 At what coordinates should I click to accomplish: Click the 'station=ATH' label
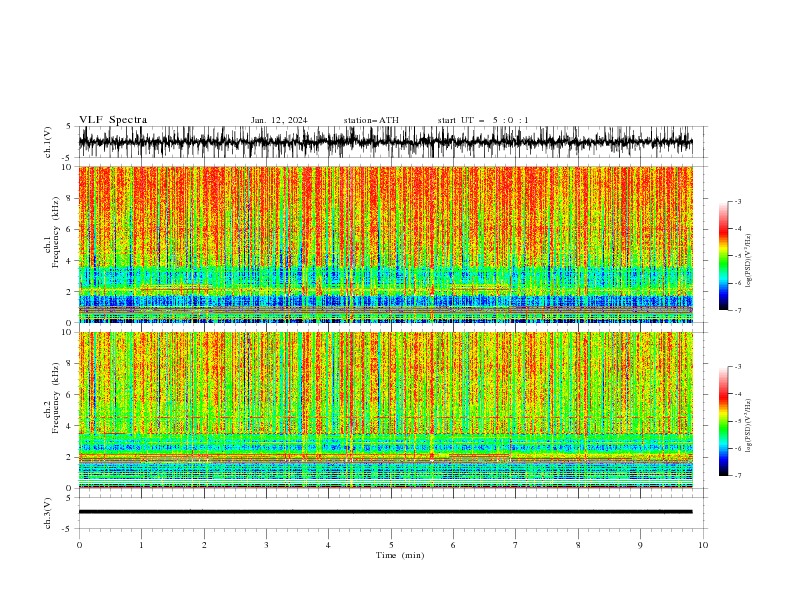pyautogui.click(x=371, y=120)
